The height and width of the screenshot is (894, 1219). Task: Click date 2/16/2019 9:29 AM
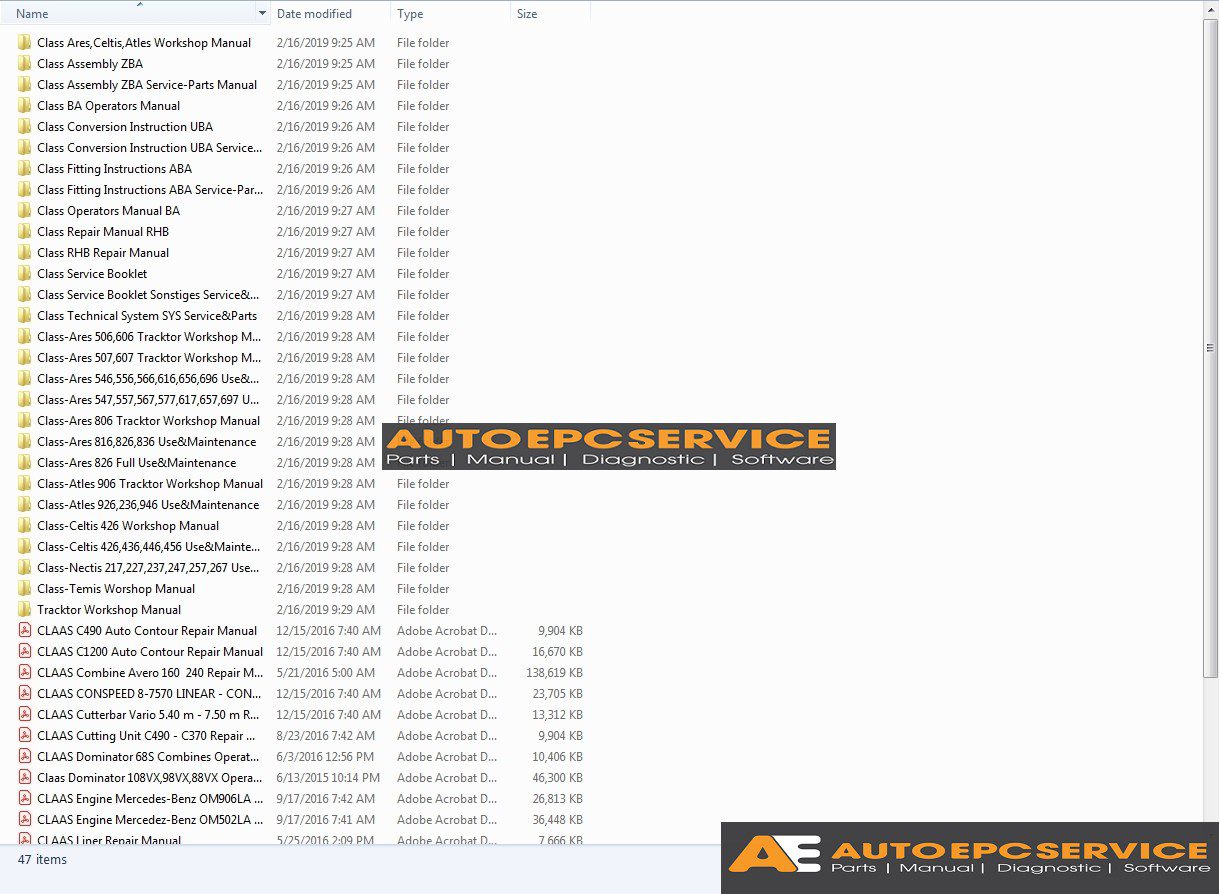[326, 610]
